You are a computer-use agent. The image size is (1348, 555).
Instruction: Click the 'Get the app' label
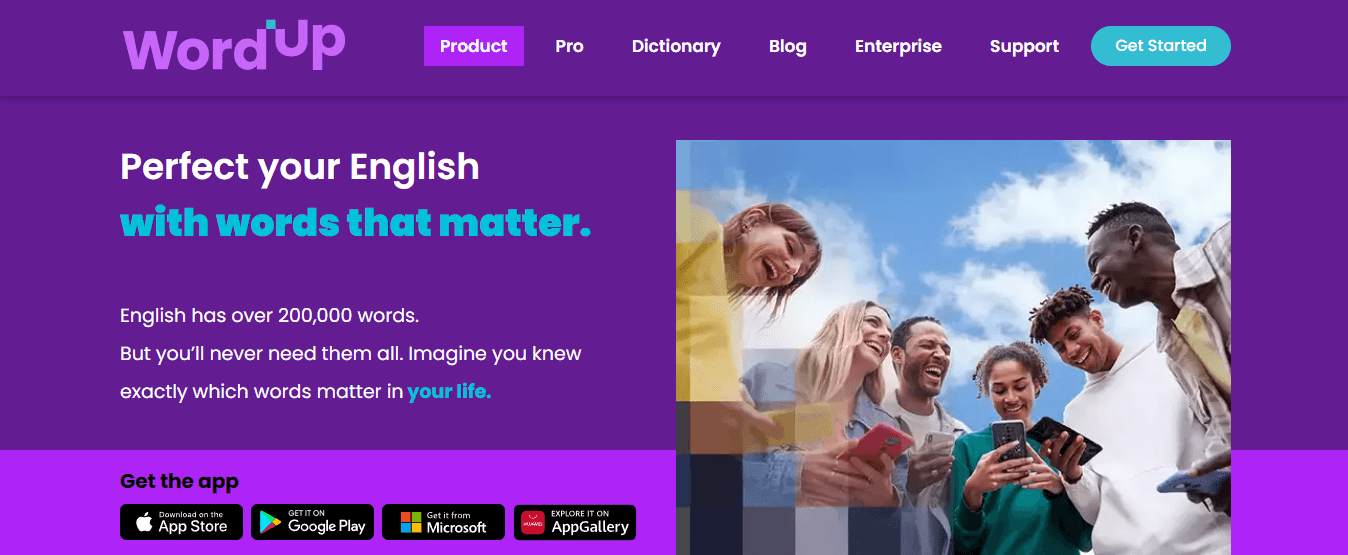pos(179,481)
